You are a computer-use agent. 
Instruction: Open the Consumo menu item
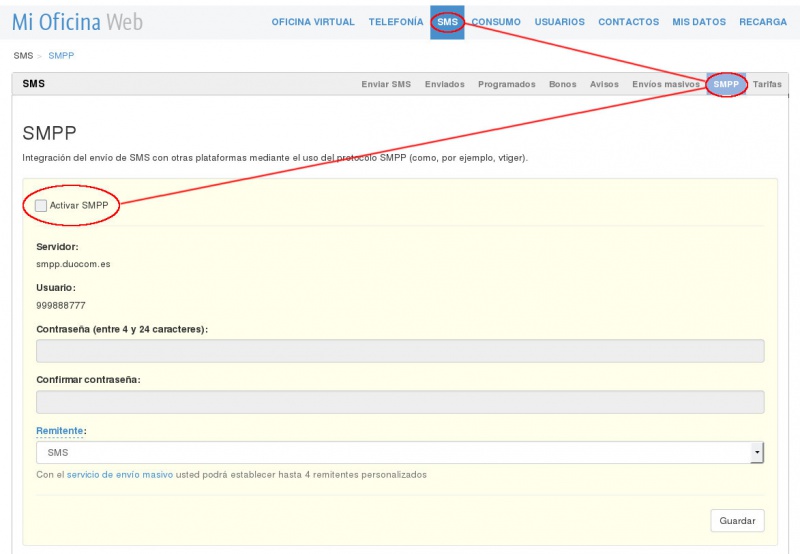(x=496, y=22)
